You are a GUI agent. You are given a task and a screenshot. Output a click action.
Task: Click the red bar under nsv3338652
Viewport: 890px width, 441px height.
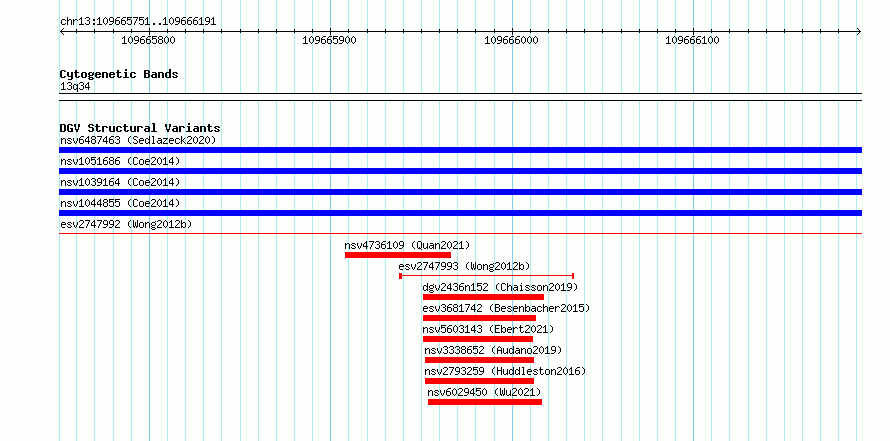tap(479, 360)
